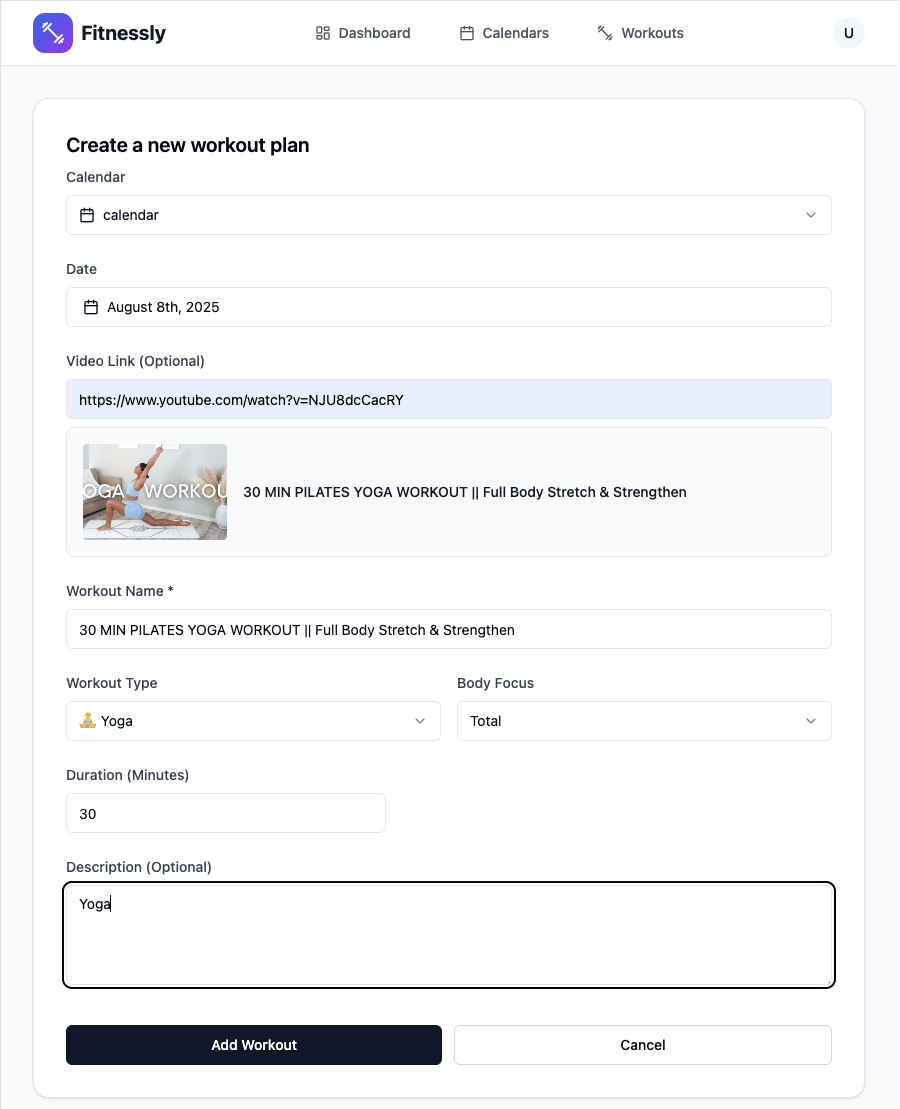Select the Workout Name text field
This screenshot has width=900, height=1109.
tap(448, 629)
